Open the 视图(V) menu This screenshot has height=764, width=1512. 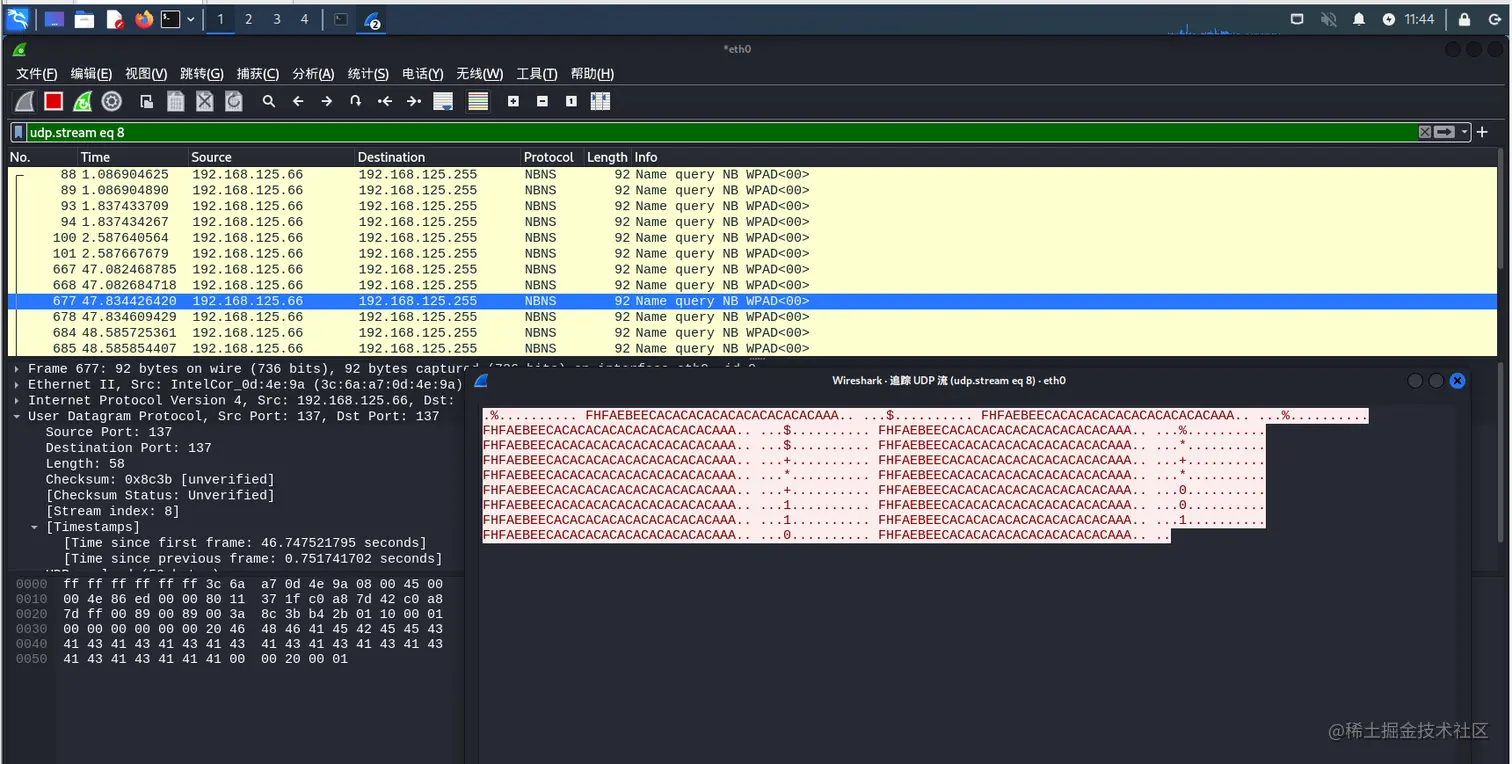(x=146, y=74)
